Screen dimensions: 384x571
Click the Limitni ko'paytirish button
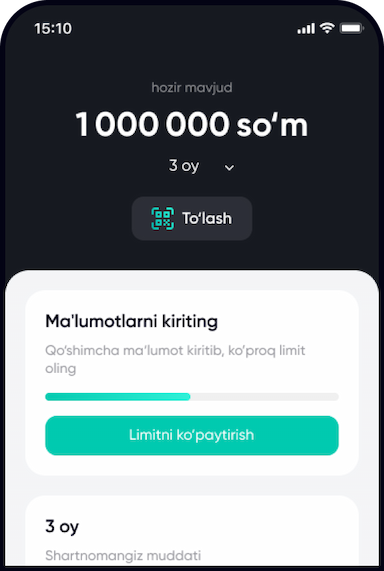(192, 436)
